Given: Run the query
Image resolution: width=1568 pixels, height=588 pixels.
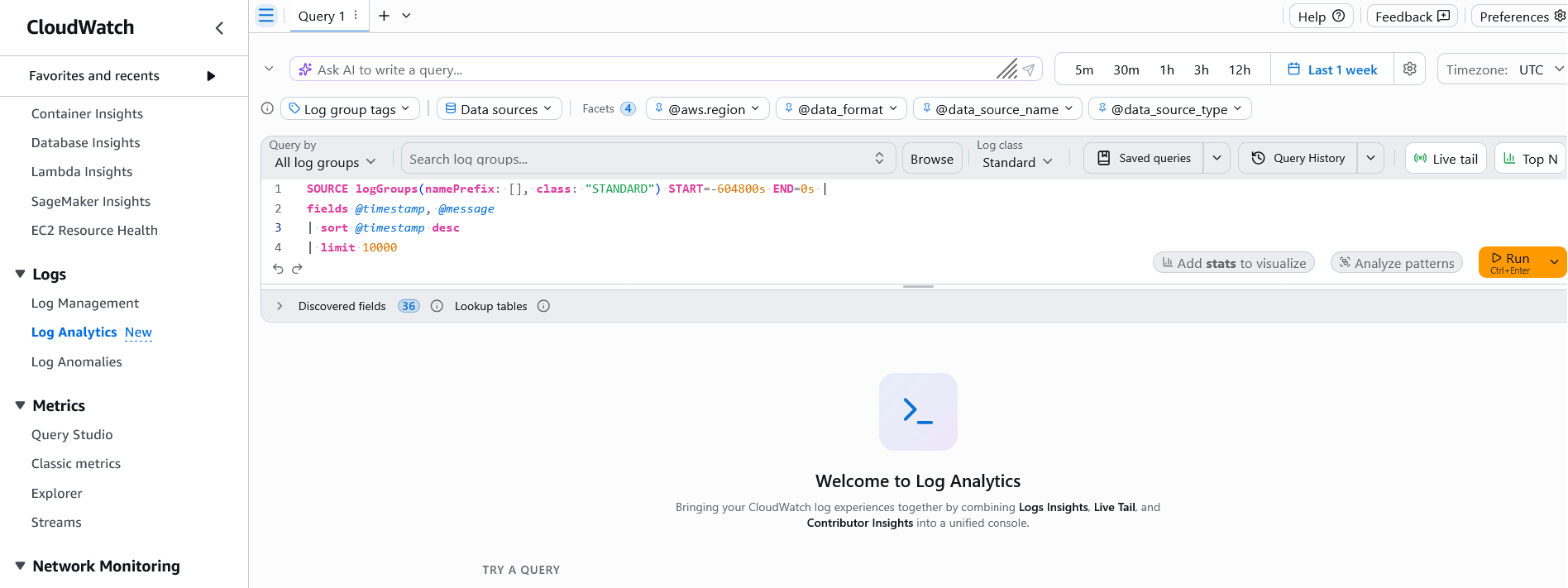Looking at the screenshot, I should click(x=1510, y=263).
